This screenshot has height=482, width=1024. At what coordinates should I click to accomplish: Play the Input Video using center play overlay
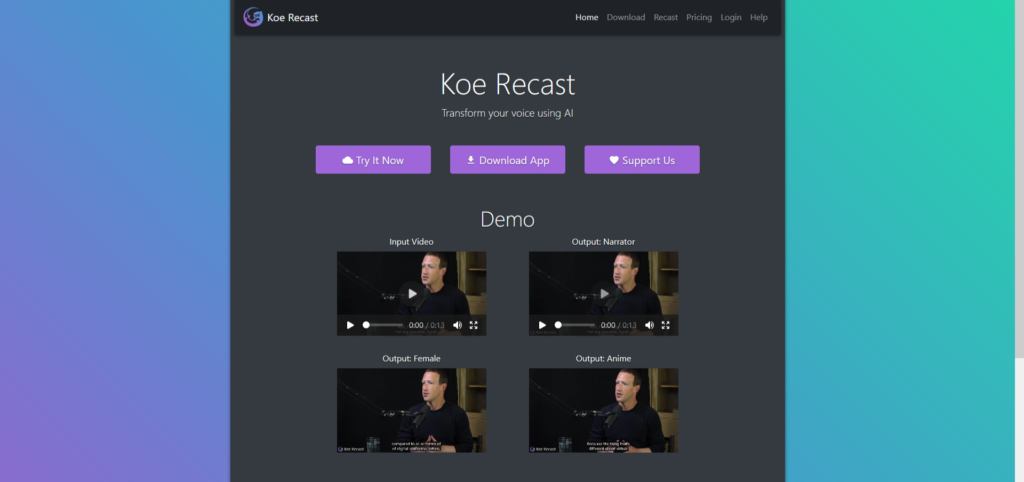(x=412, y=294)
